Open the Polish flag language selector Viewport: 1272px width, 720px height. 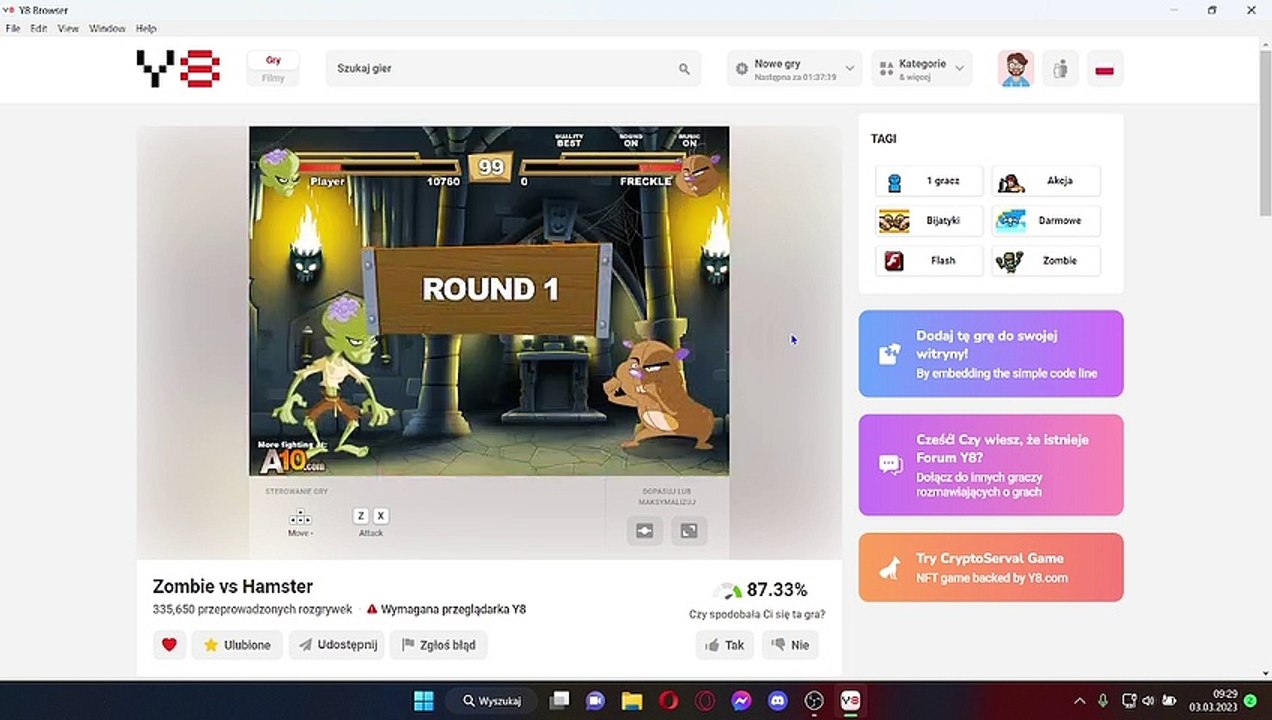pyautogui.click(x=1105, y=69)
